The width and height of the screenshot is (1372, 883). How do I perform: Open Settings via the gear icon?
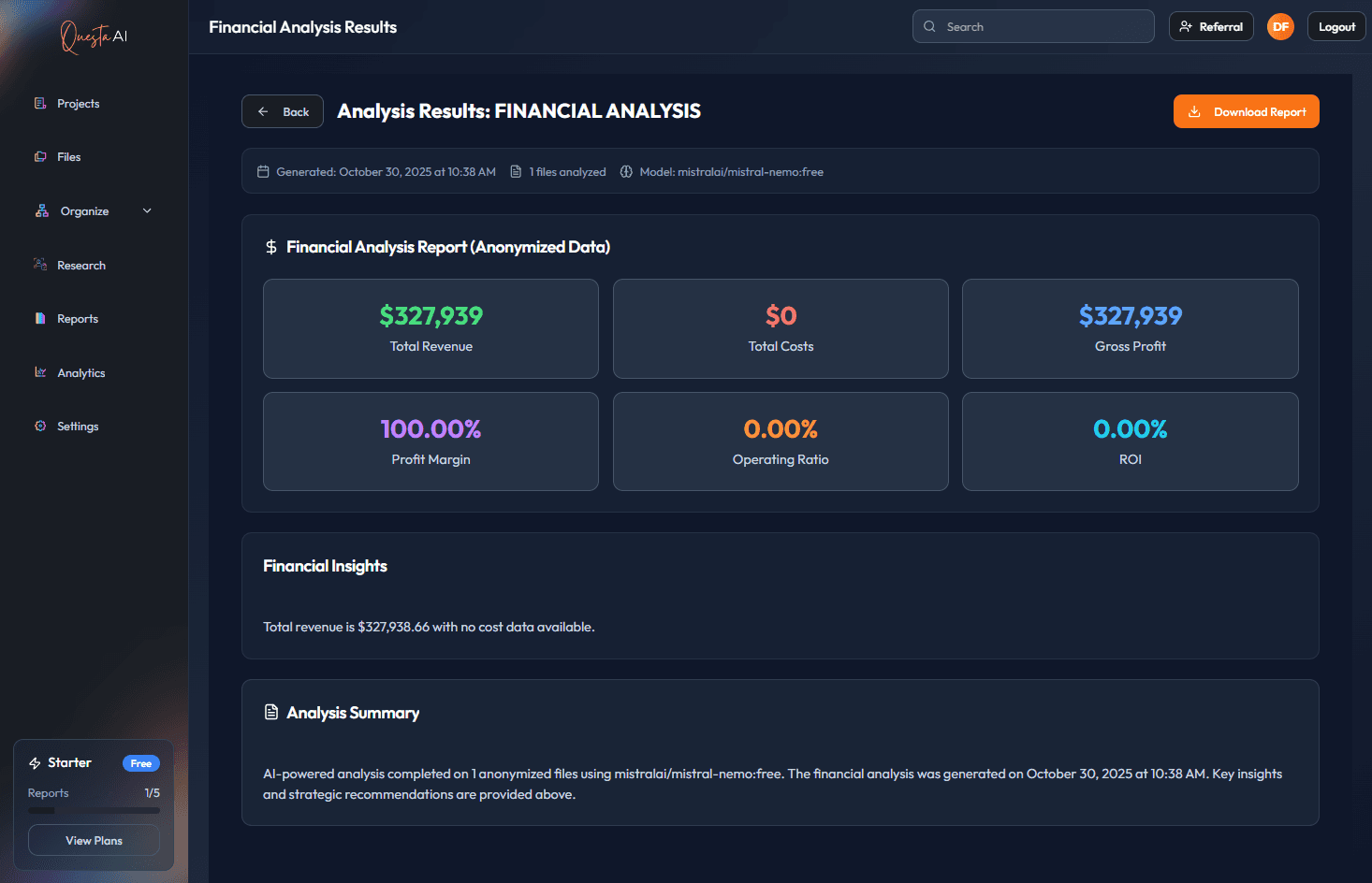[x=40, y=426]
